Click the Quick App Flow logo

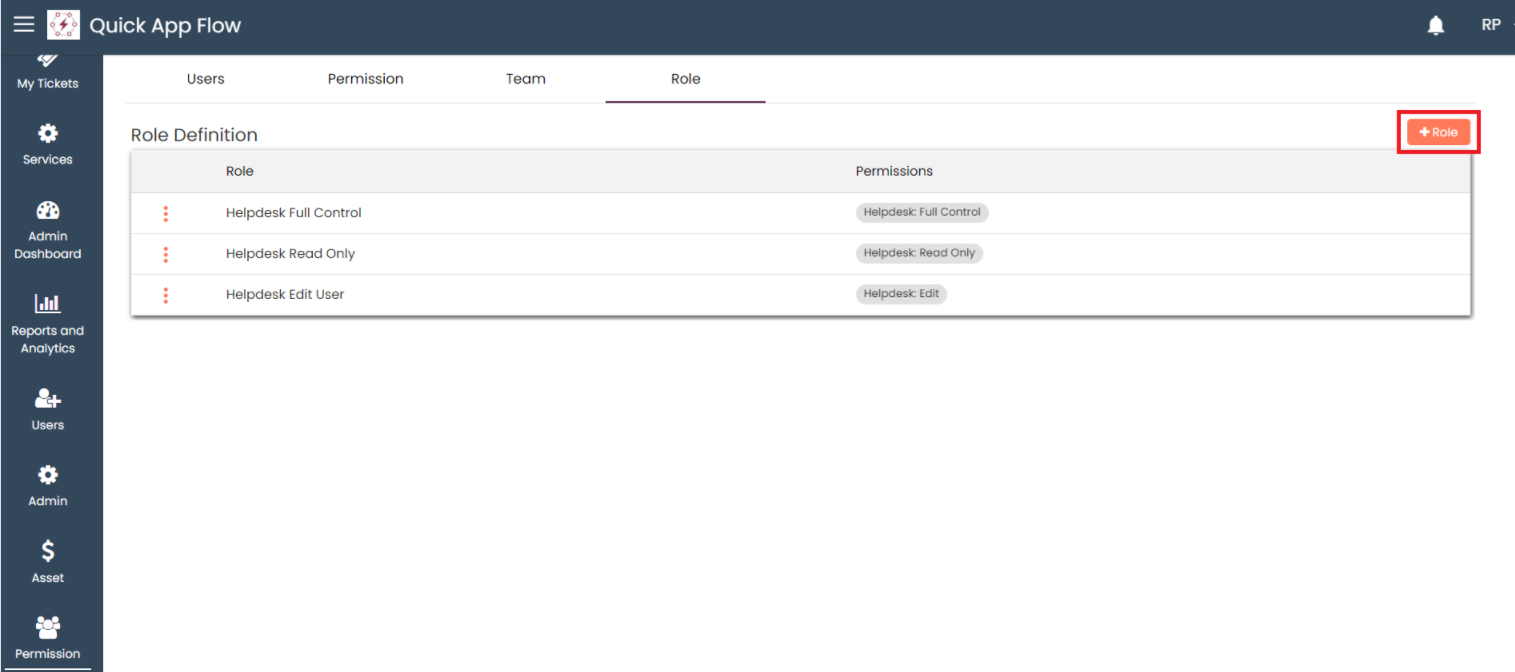click(x=64, y=25)
